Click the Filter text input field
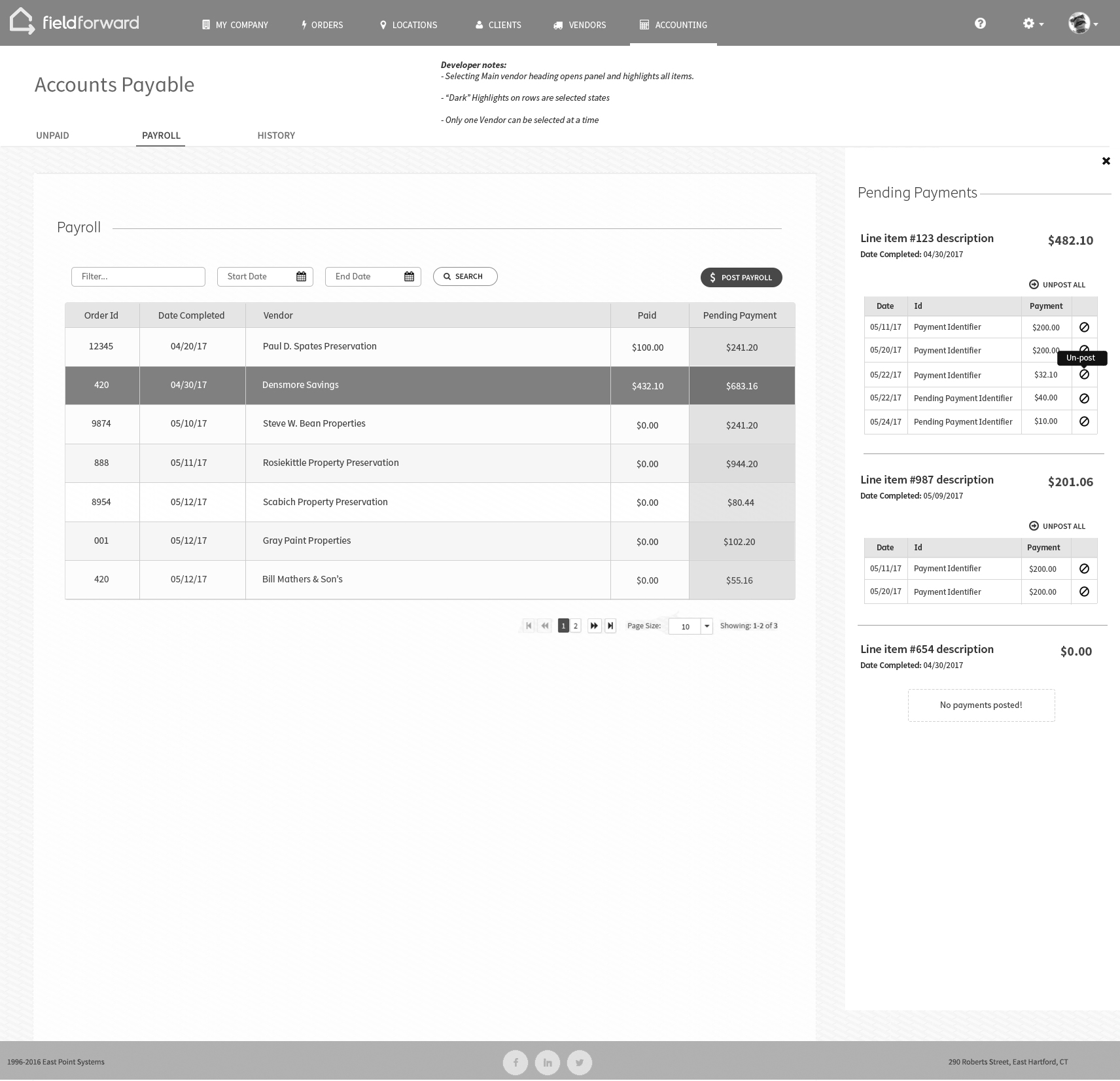This screenshot has width=1120, height=1081. (x=138, y=277)
